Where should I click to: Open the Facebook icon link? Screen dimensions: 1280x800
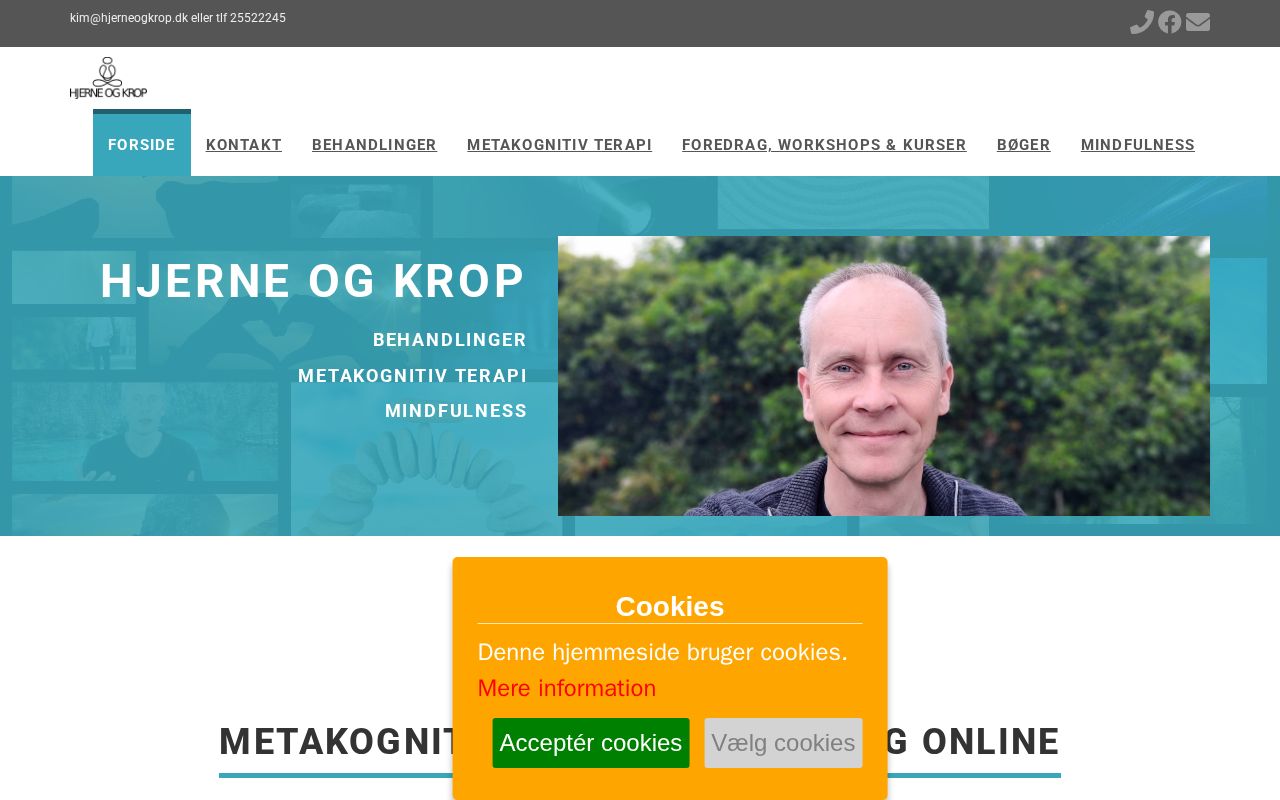(x=1170, y=22)
